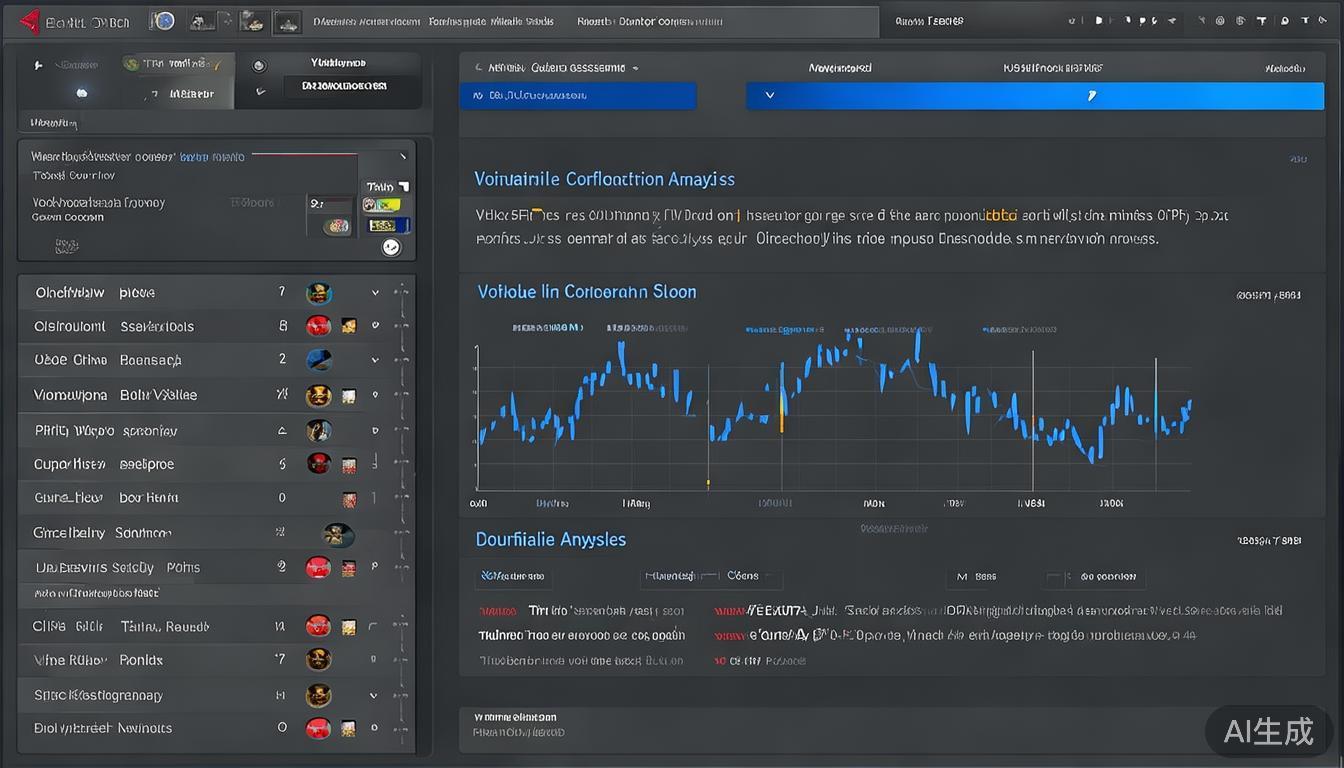Viewport: 1344px width, 768px height.
Task: Click the red avatar icon in first list row
Action: pos(319,293)
